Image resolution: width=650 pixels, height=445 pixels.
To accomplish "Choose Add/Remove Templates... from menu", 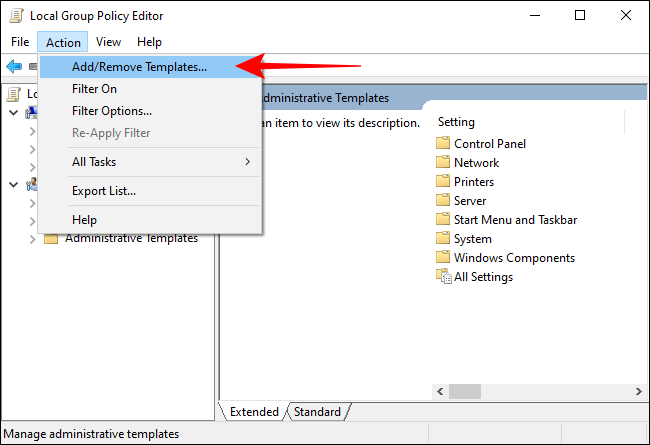I will pyautogui.click(x=151, y=67).
